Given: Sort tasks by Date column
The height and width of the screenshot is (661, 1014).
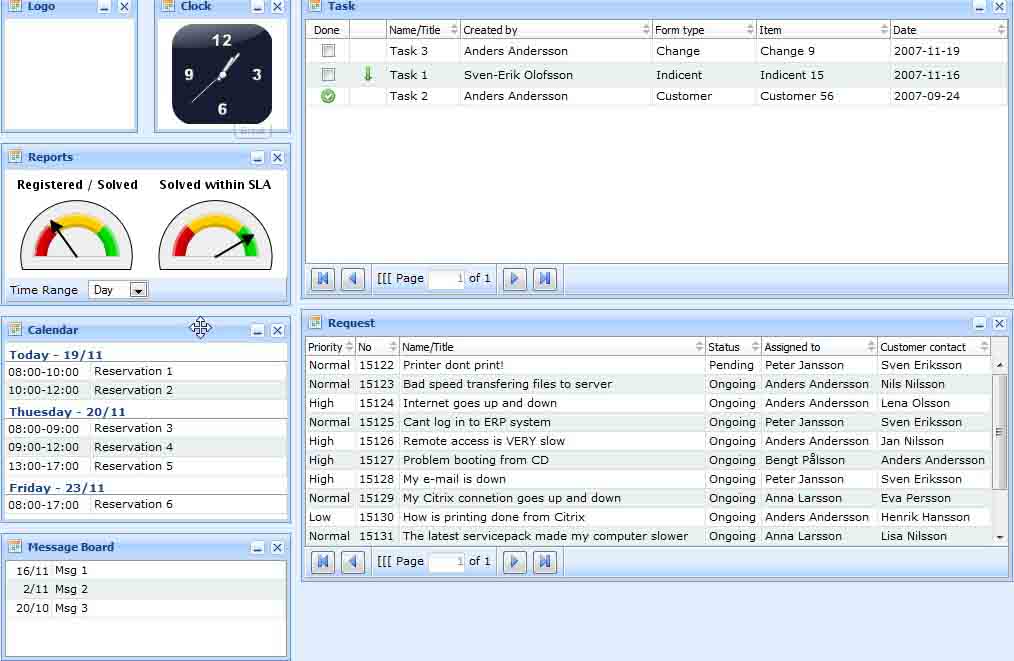Looking at the screenshot, I should (x=948, y=30).
